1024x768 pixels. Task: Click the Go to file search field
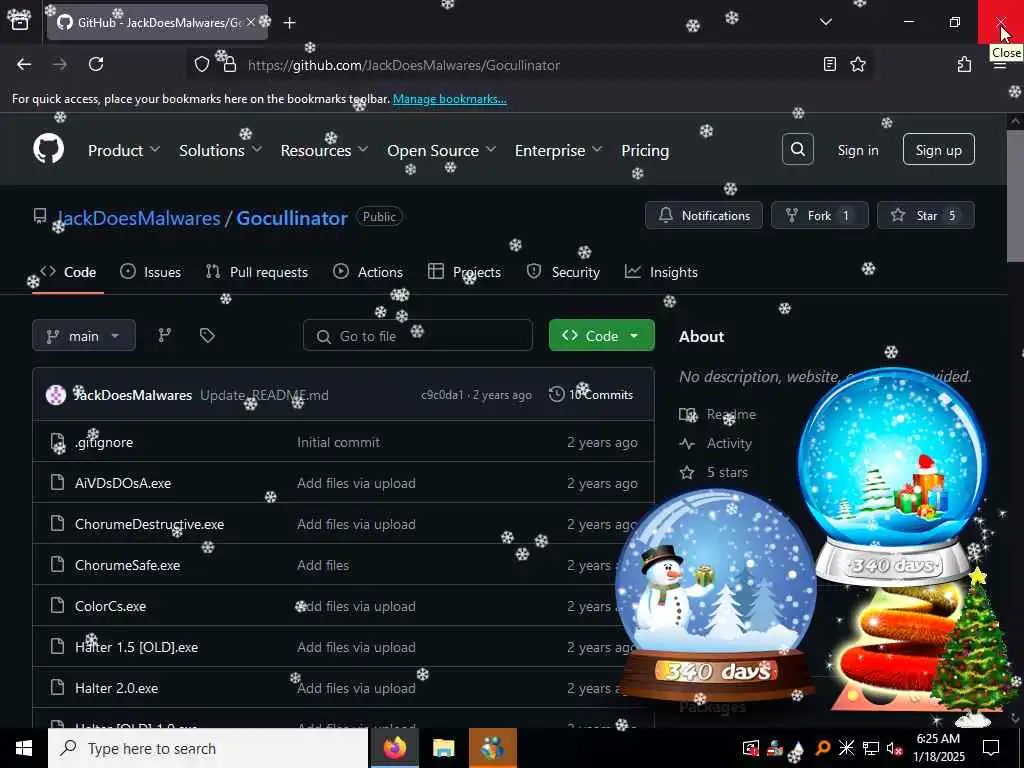point(418,336)
